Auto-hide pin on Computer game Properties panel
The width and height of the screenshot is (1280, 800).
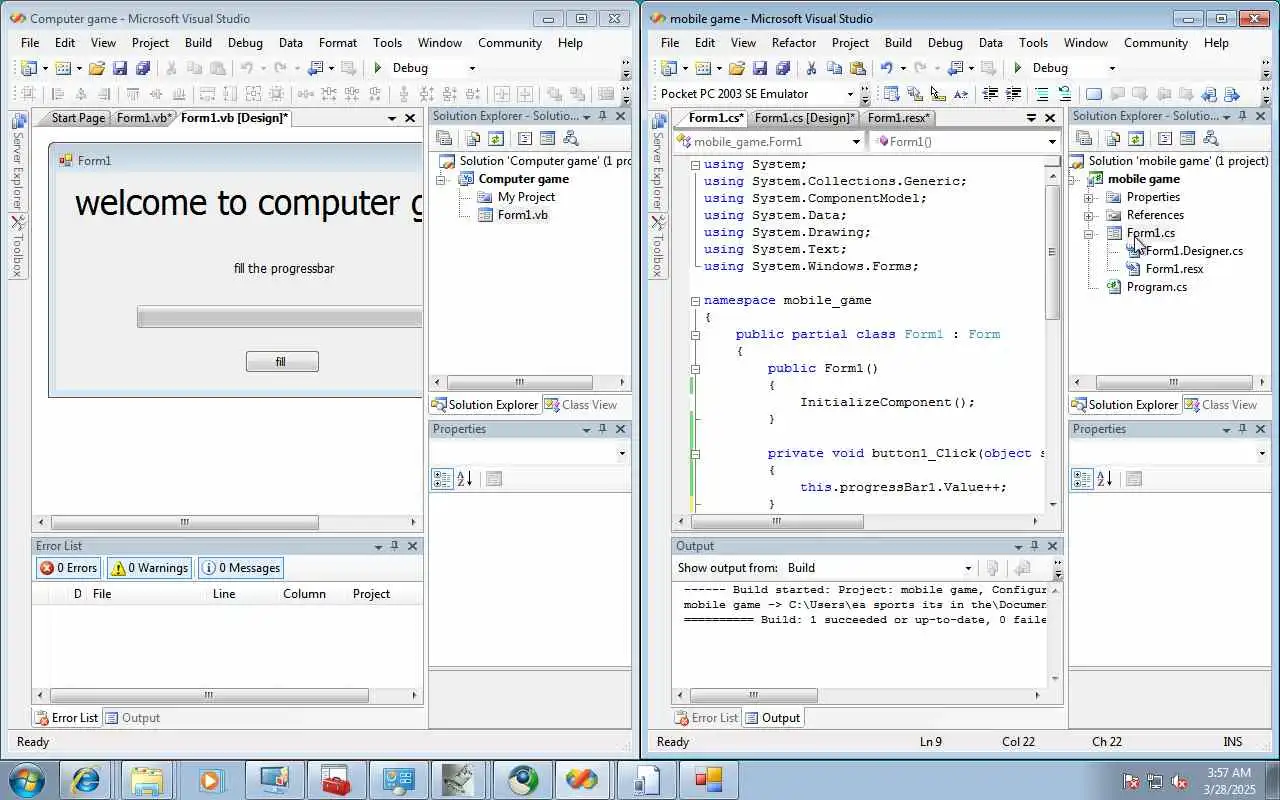point(602,429)
